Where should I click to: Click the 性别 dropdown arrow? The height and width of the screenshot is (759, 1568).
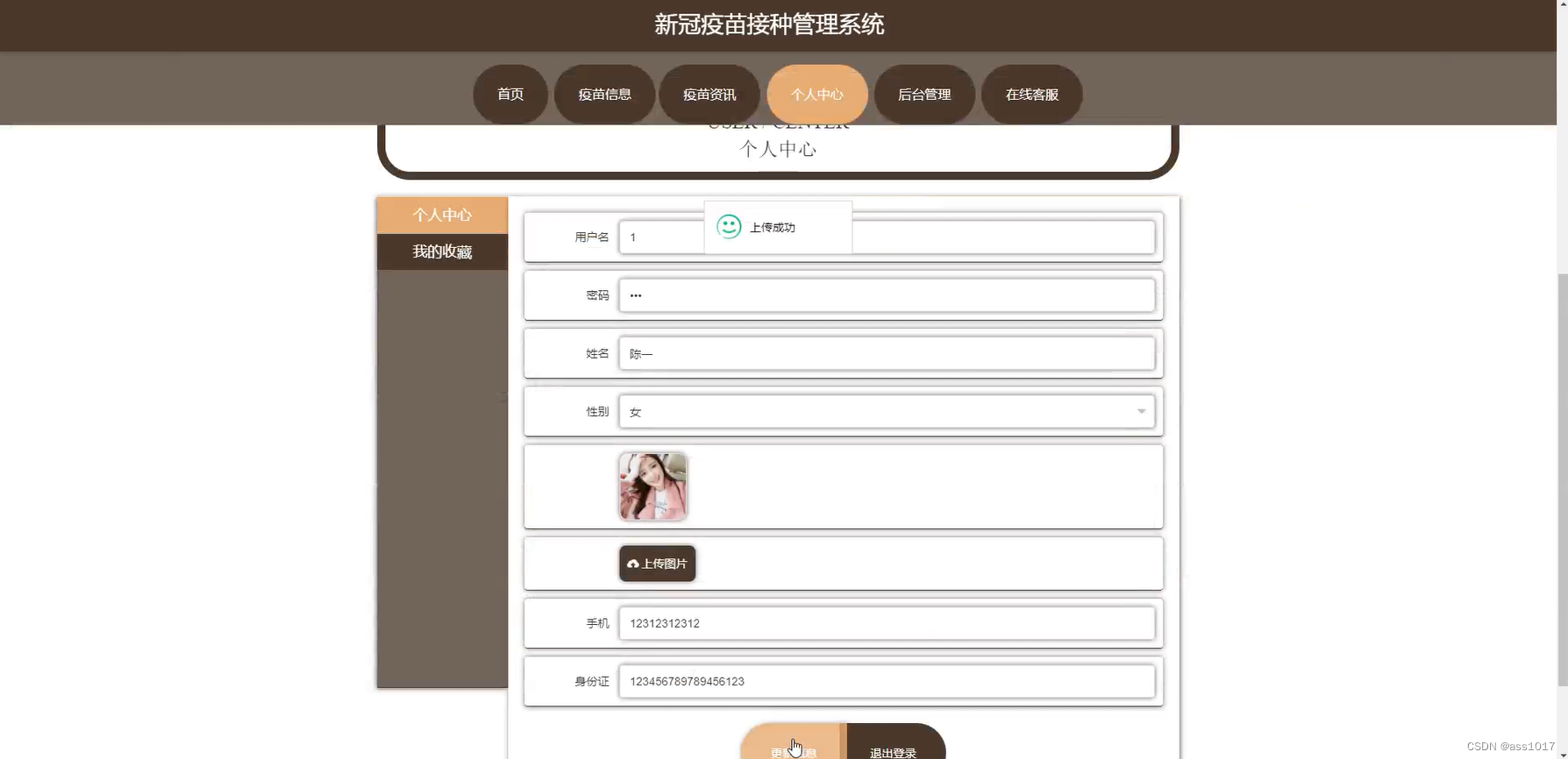[1141, 411]
